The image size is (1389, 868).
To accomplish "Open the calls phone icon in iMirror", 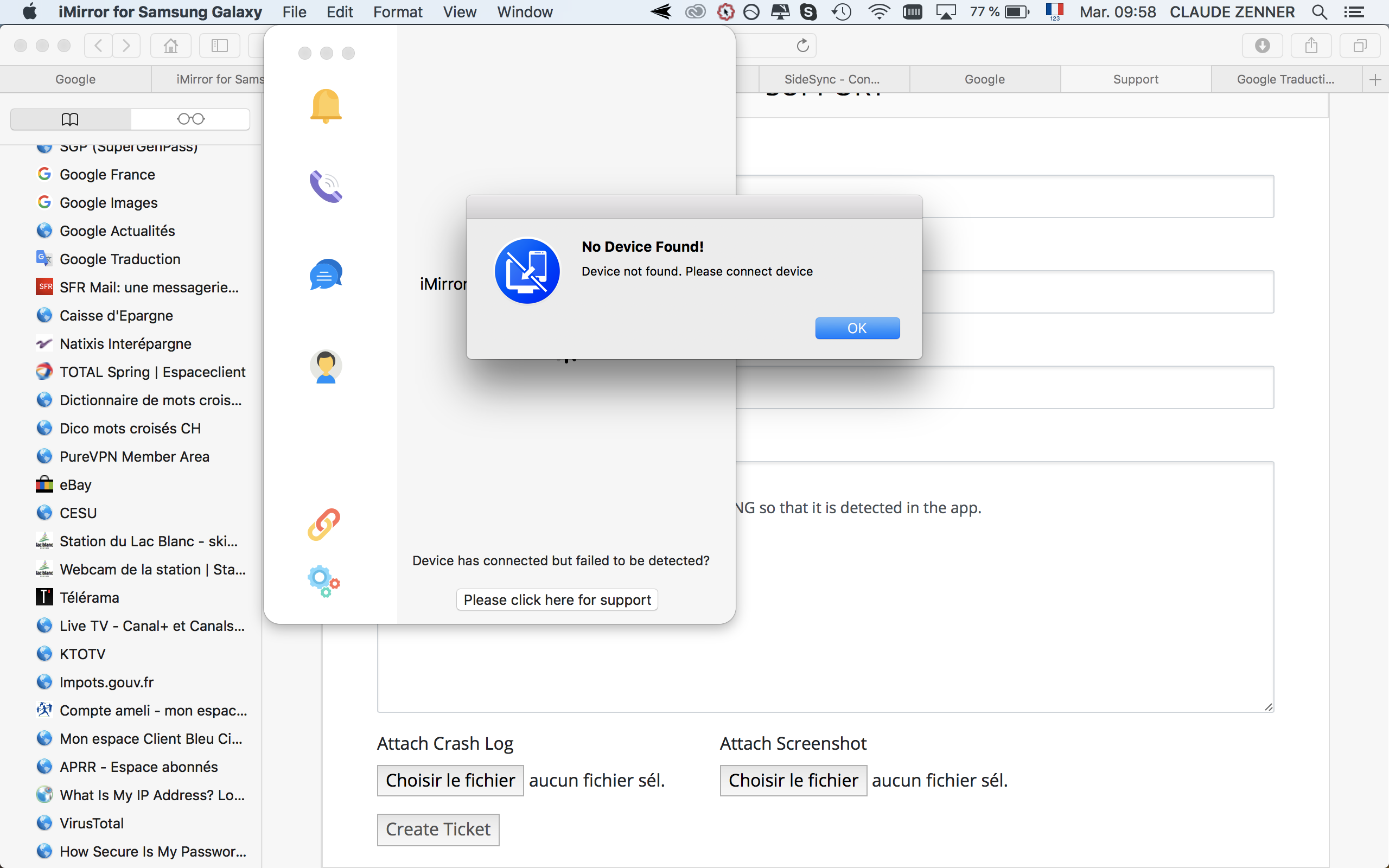I will click(326, 187).
